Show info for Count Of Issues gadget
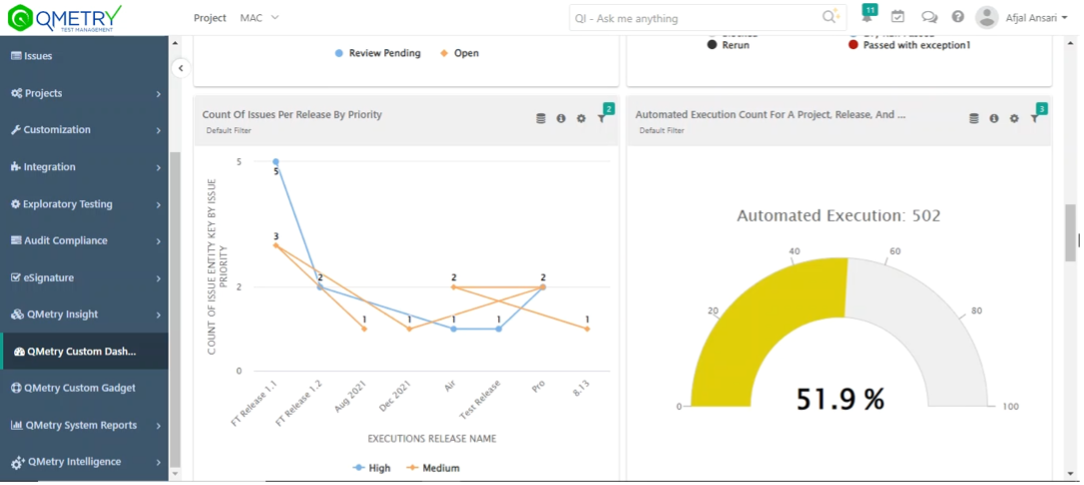This screenshot has height=485, width=1084. point(561,119)
